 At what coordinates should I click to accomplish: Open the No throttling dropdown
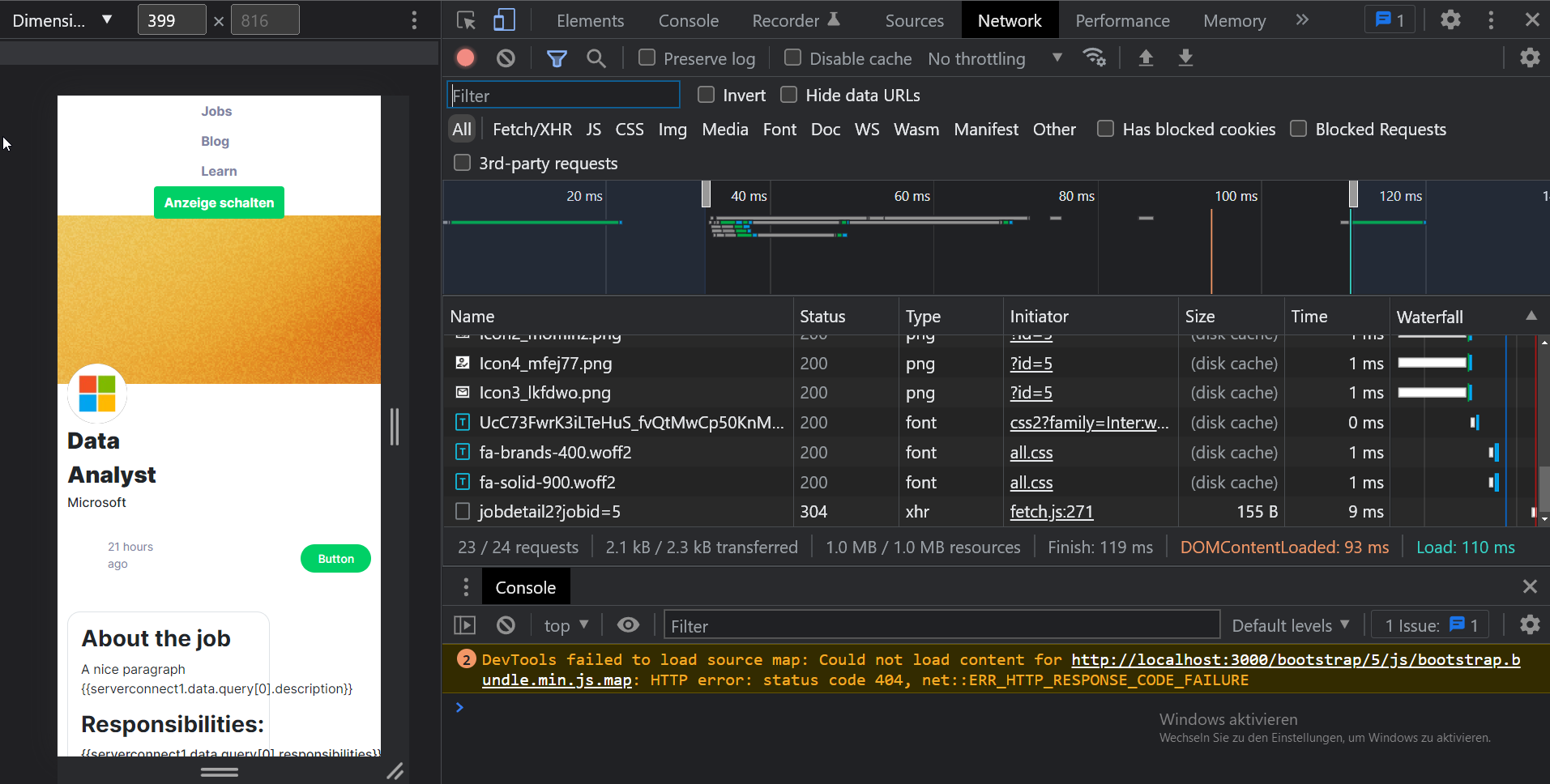click(x=994, y=58)
